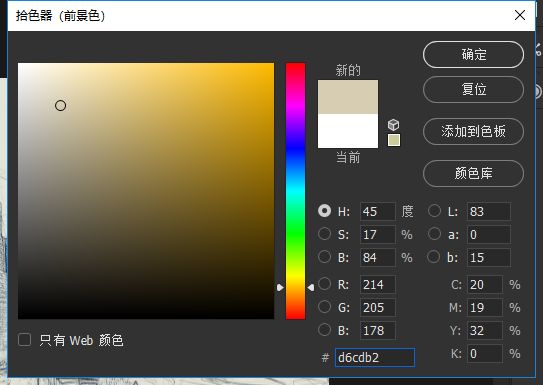The image size is (543, 385).
Task: Click the out-of-gamut cube warning icon
Action: click(393, 125)
